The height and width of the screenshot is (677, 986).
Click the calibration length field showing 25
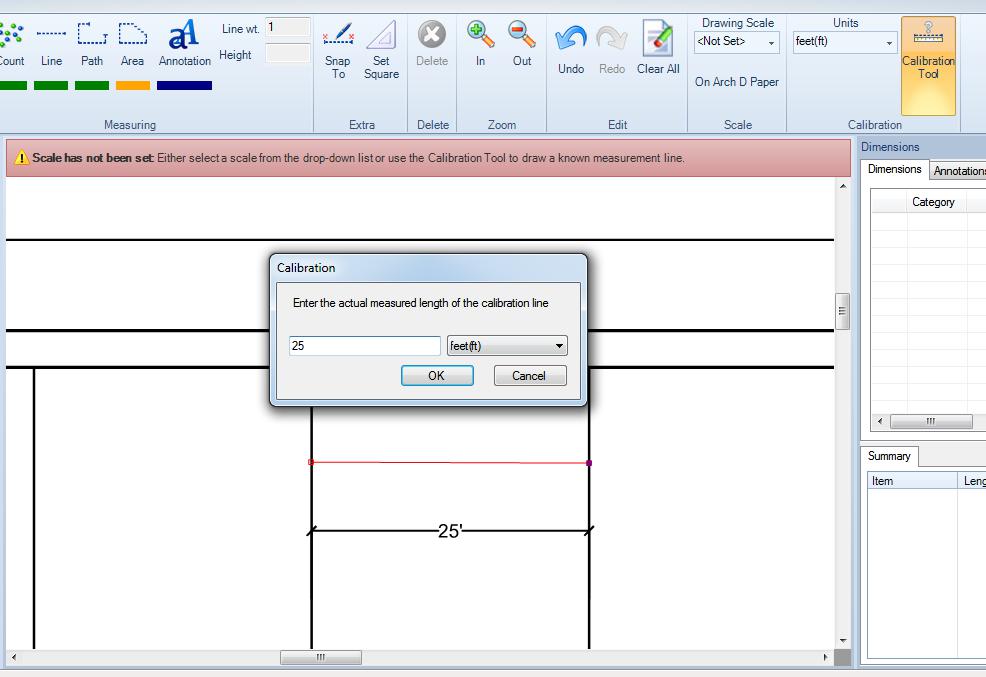click(365, 346)
